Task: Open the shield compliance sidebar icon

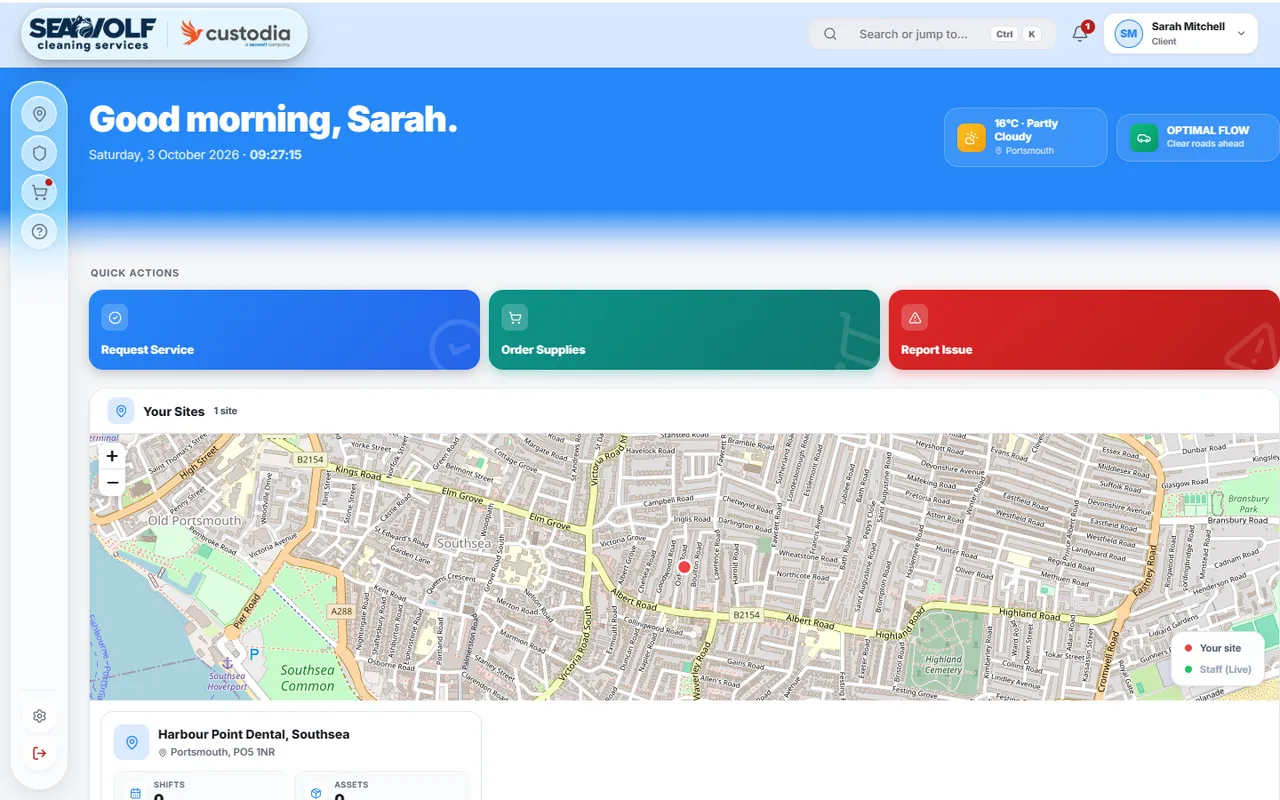Action: [39, 153]
